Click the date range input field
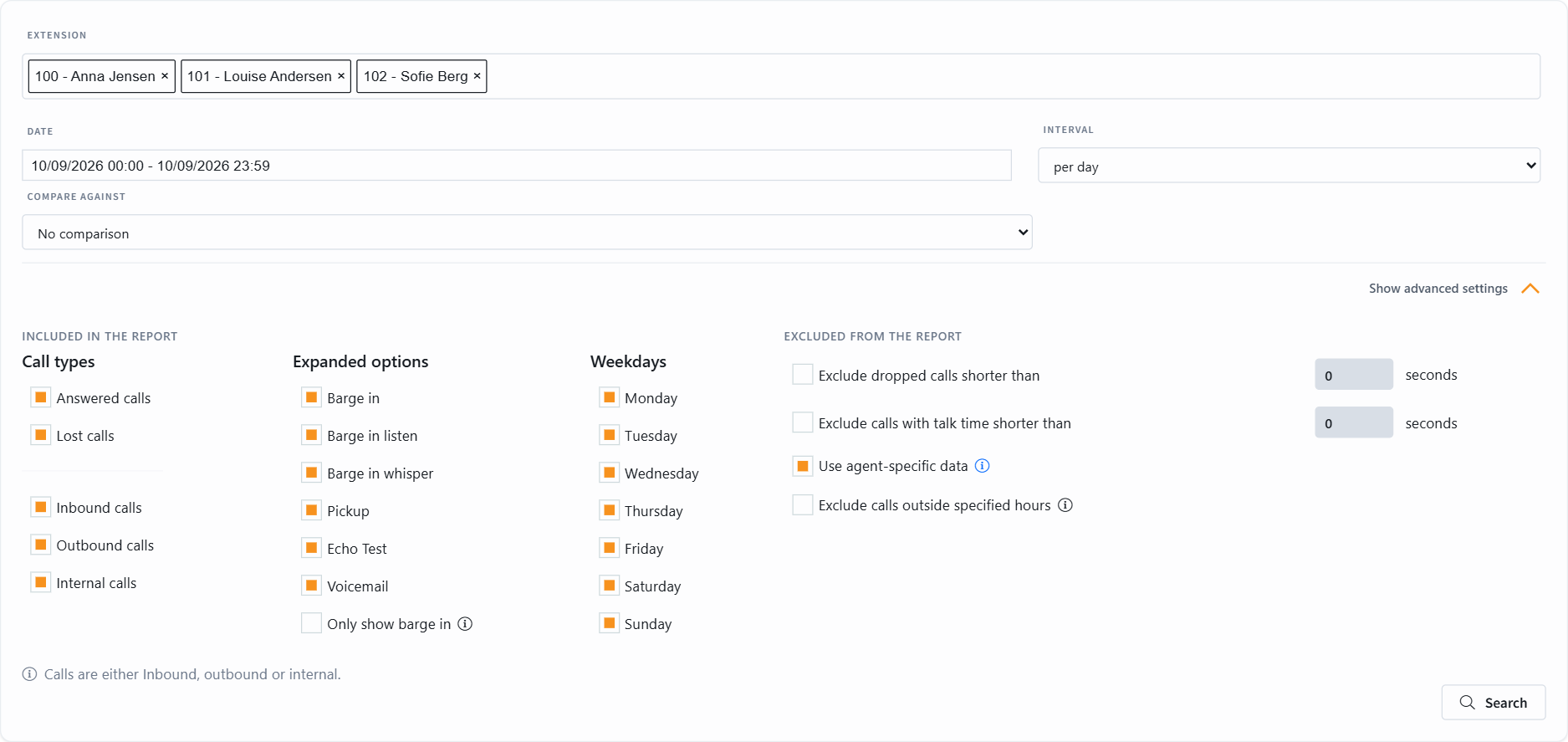The width and height of the screenshot is (1568, 742). click(x=517, y=166)
